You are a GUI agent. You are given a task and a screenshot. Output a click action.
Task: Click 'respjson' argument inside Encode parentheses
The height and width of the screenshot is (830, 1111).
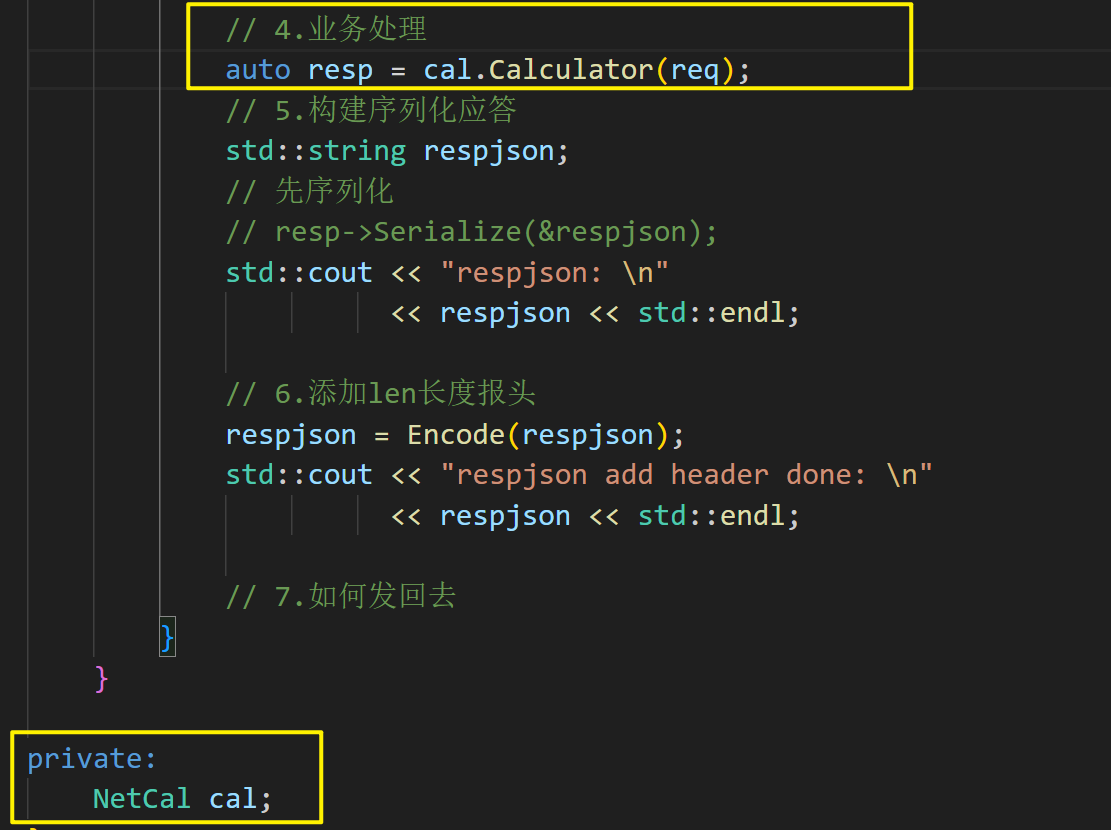point(587,435)
